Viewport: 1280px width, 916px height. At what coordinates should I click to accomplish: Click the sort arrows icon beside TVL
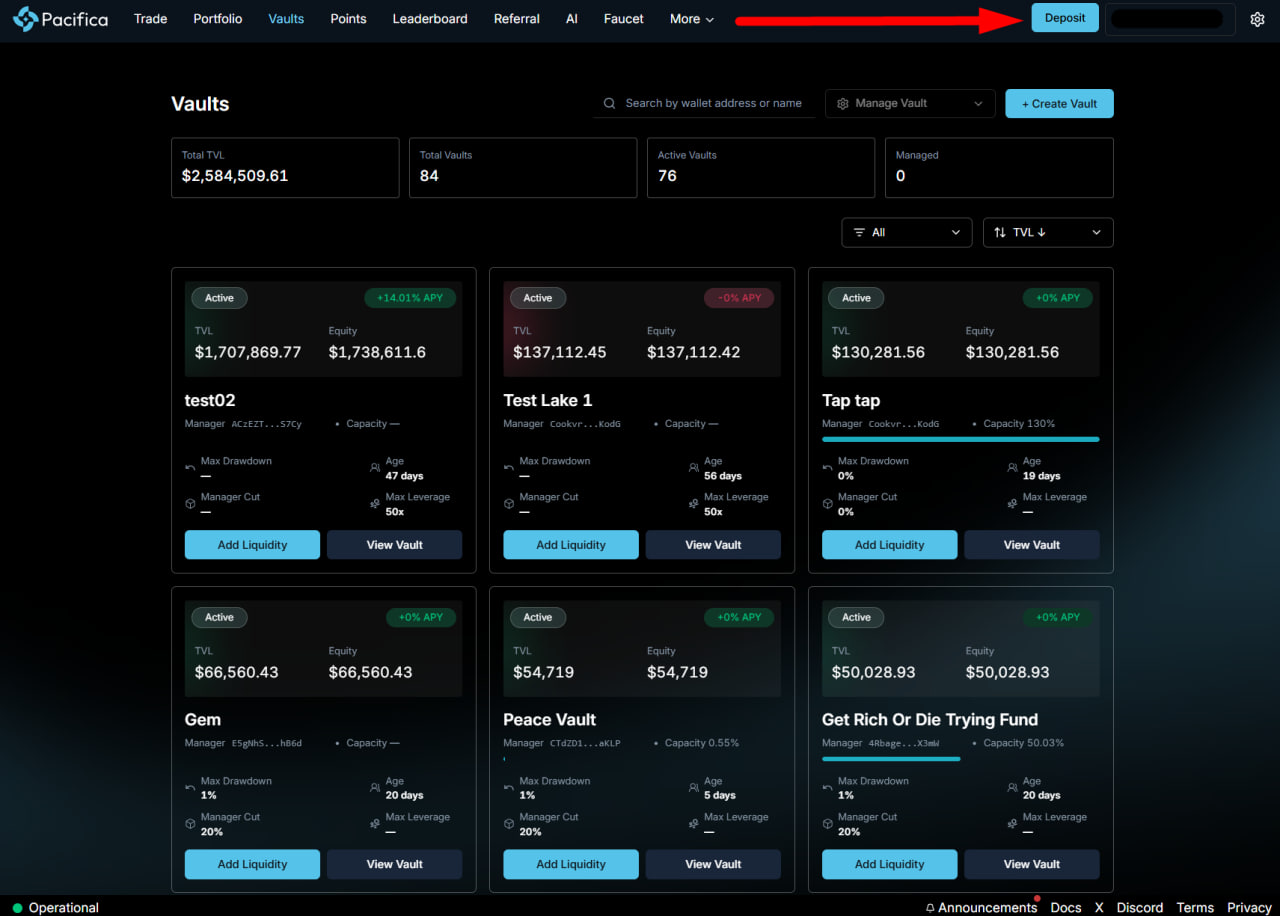click(1000, 232)
